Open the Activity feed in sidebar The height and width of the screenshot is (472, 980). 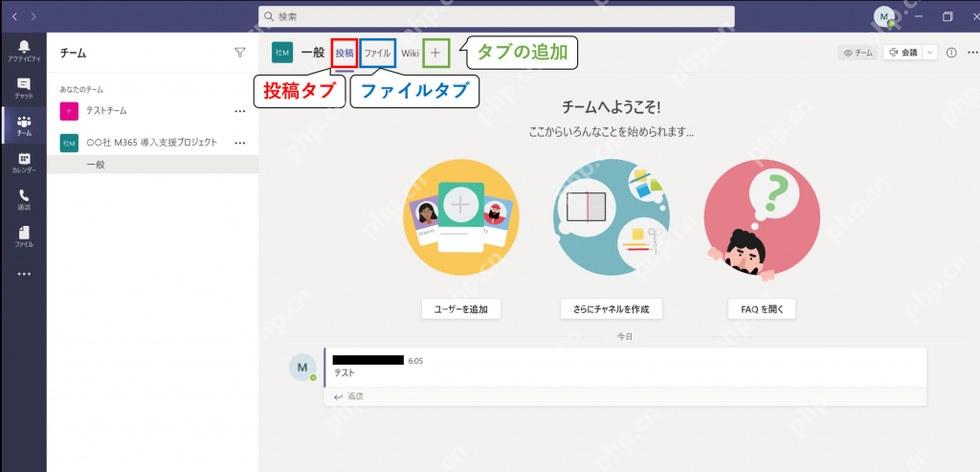tap(24, 50)
